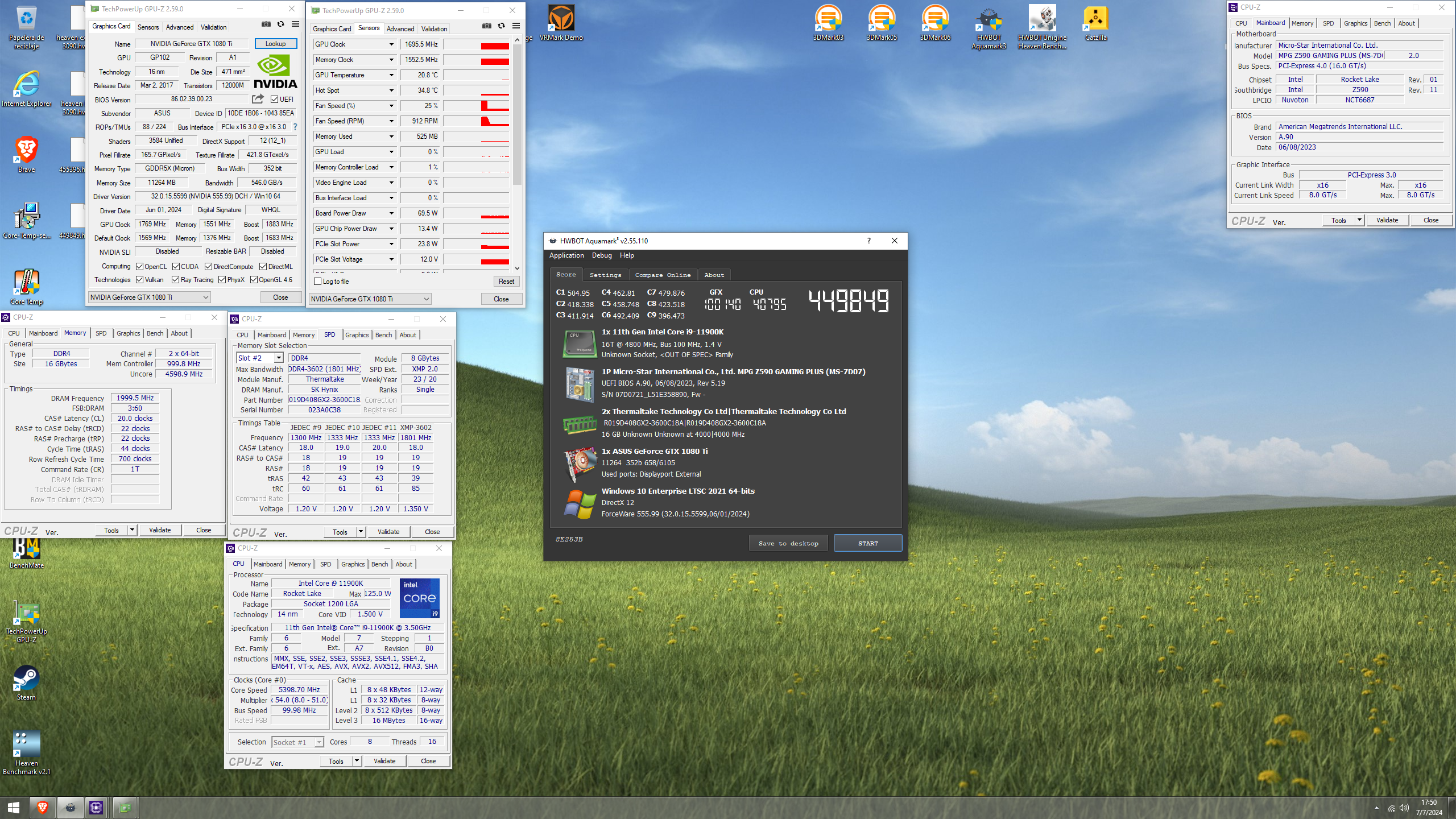Switch to Bench tab in CPU-Z Mainboard window

point(1382,23)
